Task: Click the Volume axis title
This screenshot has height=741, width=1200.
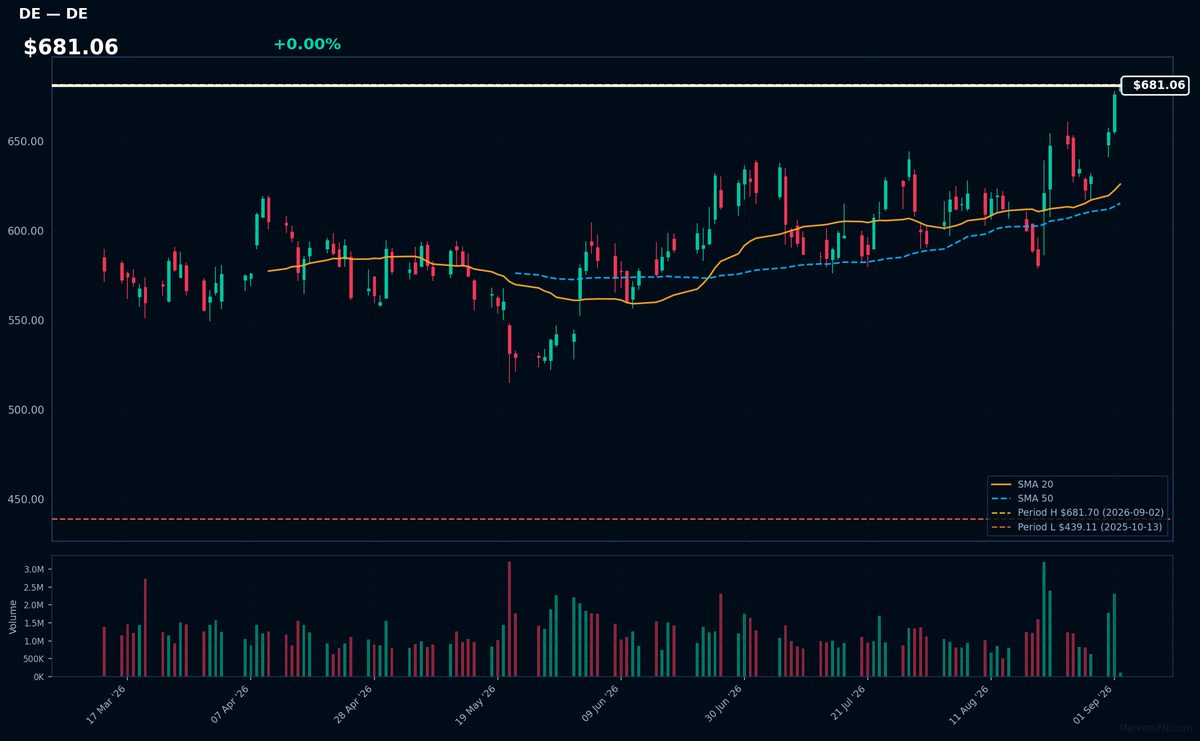Action: (x=13, y=616)
